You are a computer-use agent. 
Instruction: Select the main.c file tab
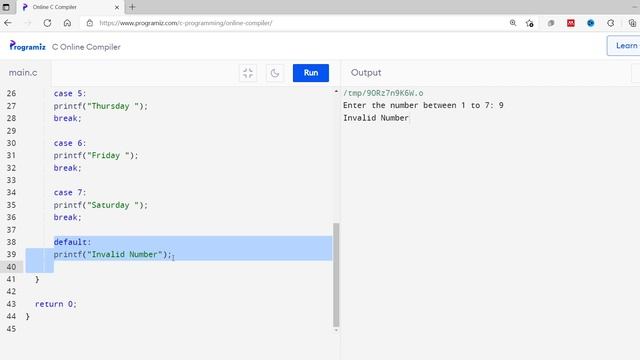[x=23, y=73]
